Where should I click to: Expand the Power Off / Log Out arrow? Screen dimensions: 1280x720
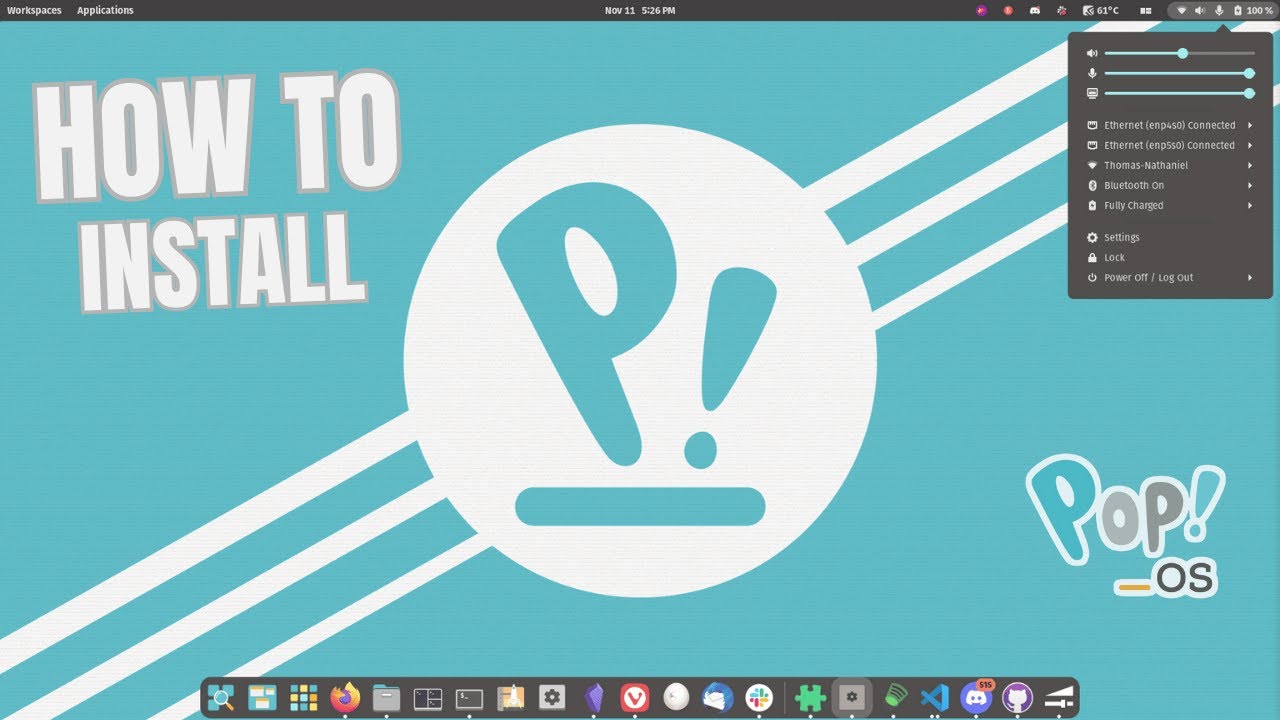pyautogui.click(x=1250, y=277)
